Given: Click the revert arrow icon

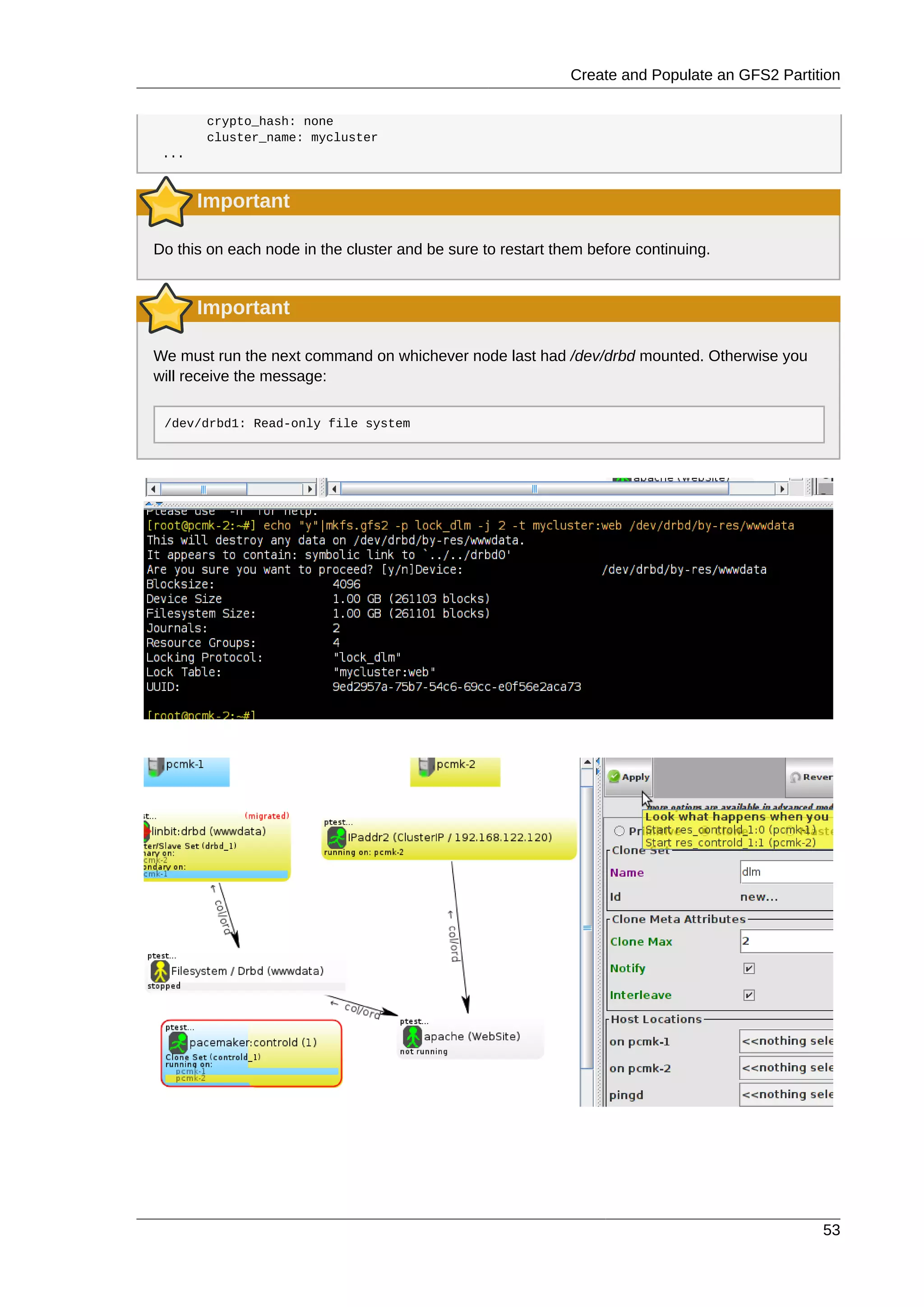Looking at the screenshot, I should point(795,777).
